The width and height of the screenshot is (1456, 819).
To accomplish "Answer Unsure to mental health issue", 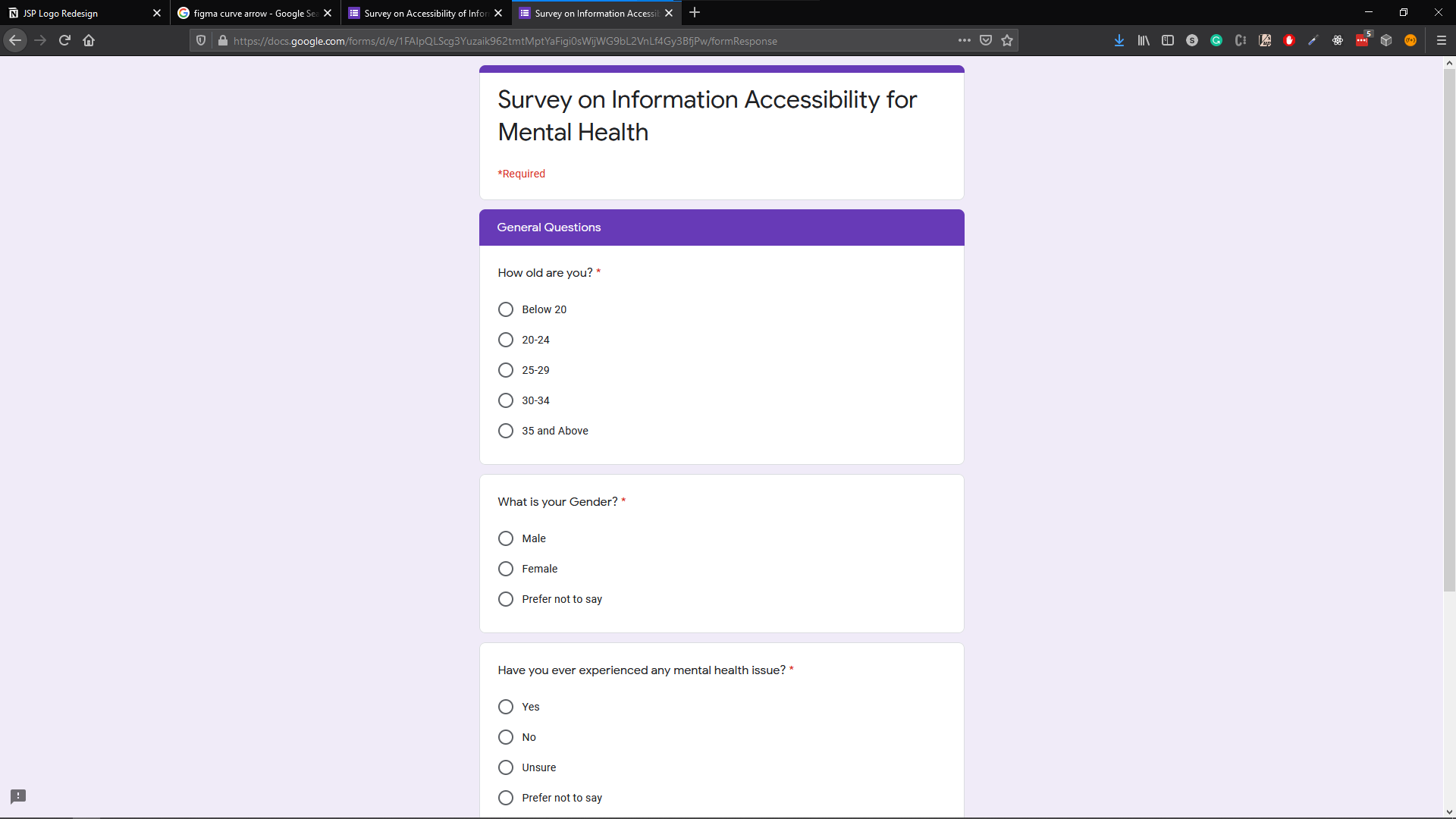I will 506,767.
